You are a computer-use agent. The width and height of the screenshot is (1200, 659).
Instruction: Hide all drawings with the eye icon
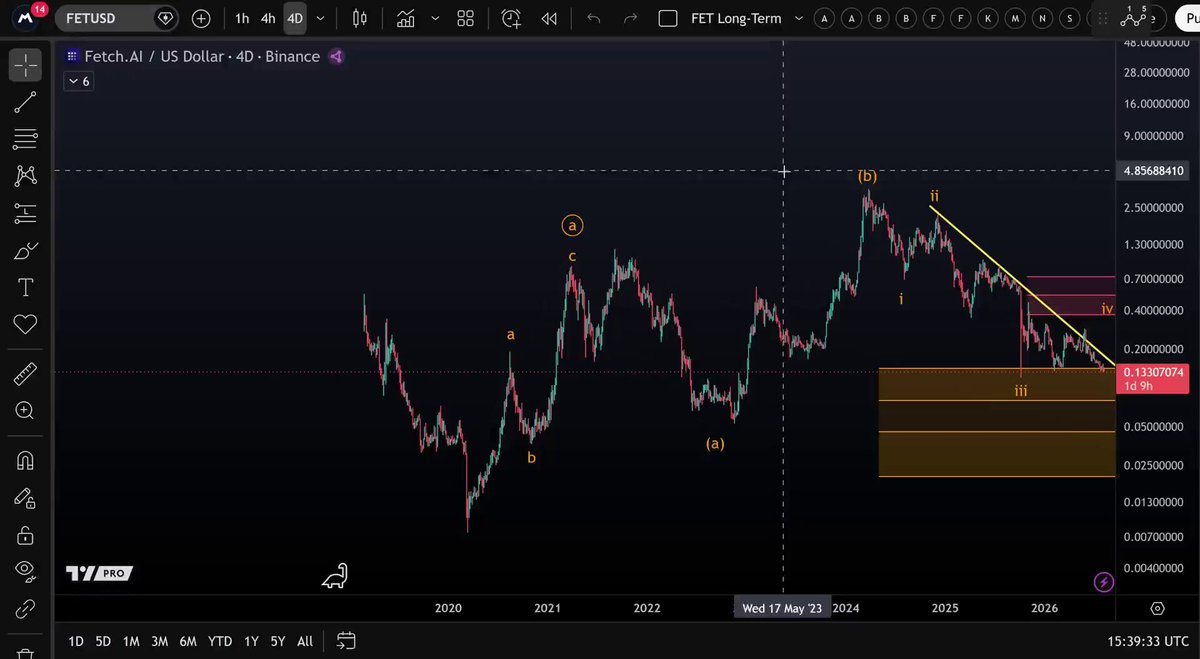(x=25, y=571)
